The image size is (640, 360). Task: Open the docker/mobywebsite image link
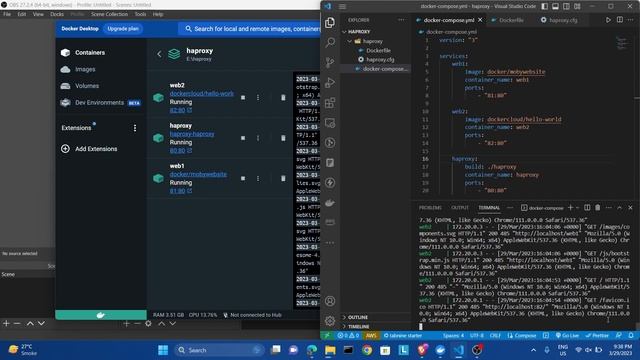pos(198,174)
